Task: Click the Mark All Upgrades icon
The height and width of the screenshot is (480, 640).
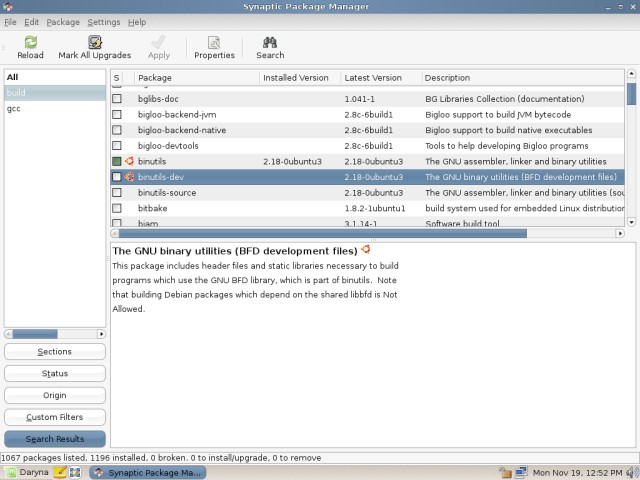Action: pyautogui.click(x=95, y=42)
